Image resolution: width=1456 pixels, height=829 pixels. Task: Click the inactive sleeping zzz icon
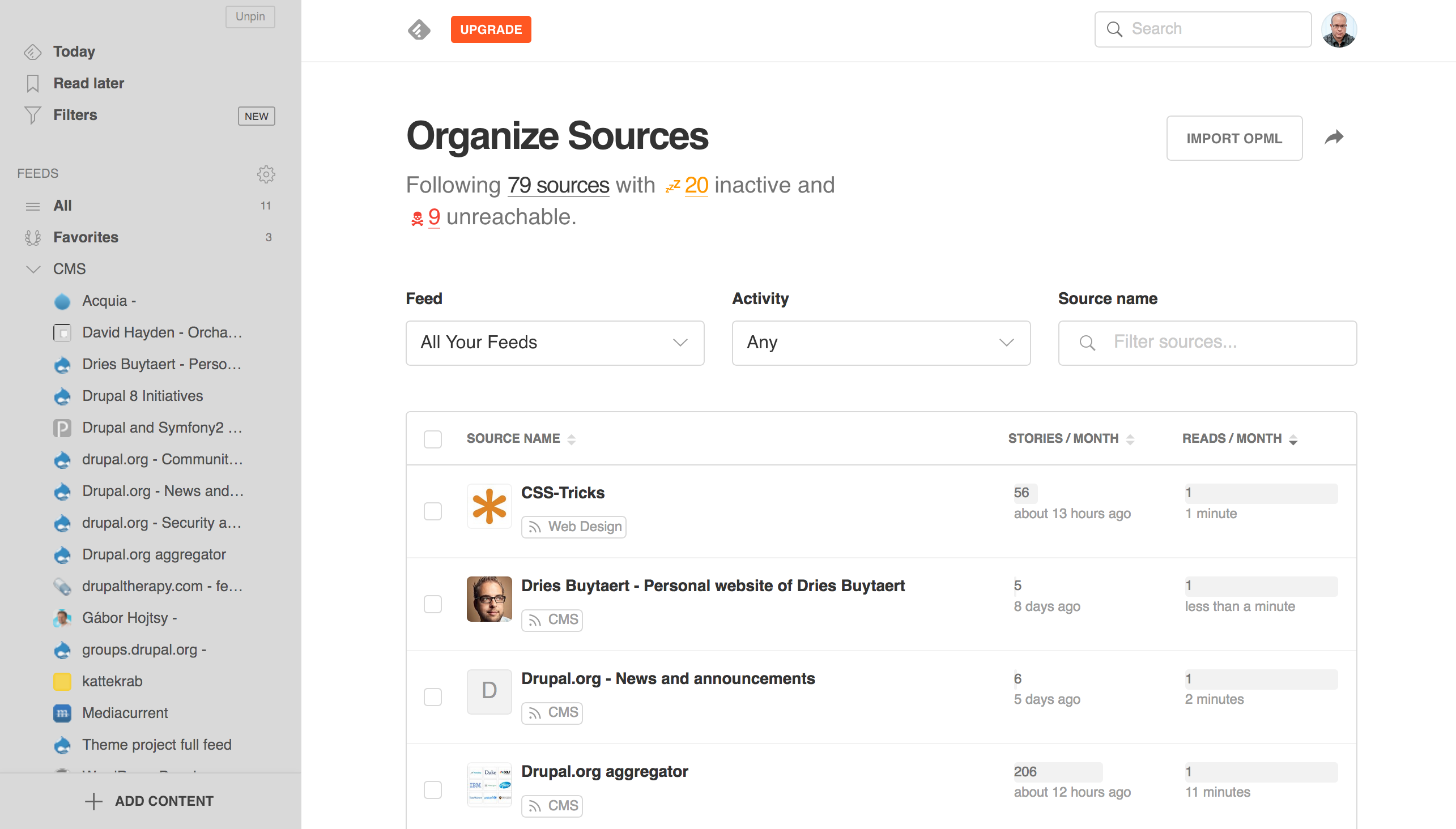[672, 186]
